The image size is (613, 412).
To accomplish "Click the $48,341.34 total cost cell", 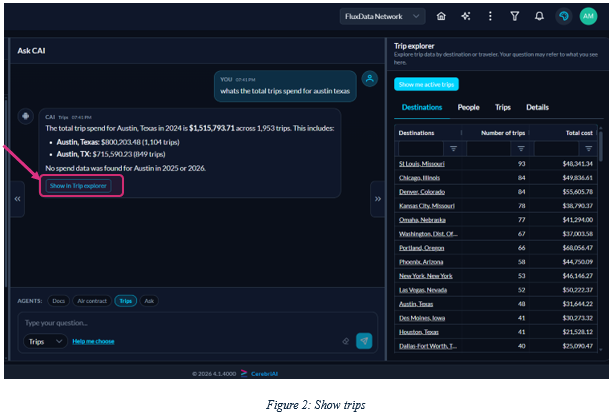I will (577, 163).
